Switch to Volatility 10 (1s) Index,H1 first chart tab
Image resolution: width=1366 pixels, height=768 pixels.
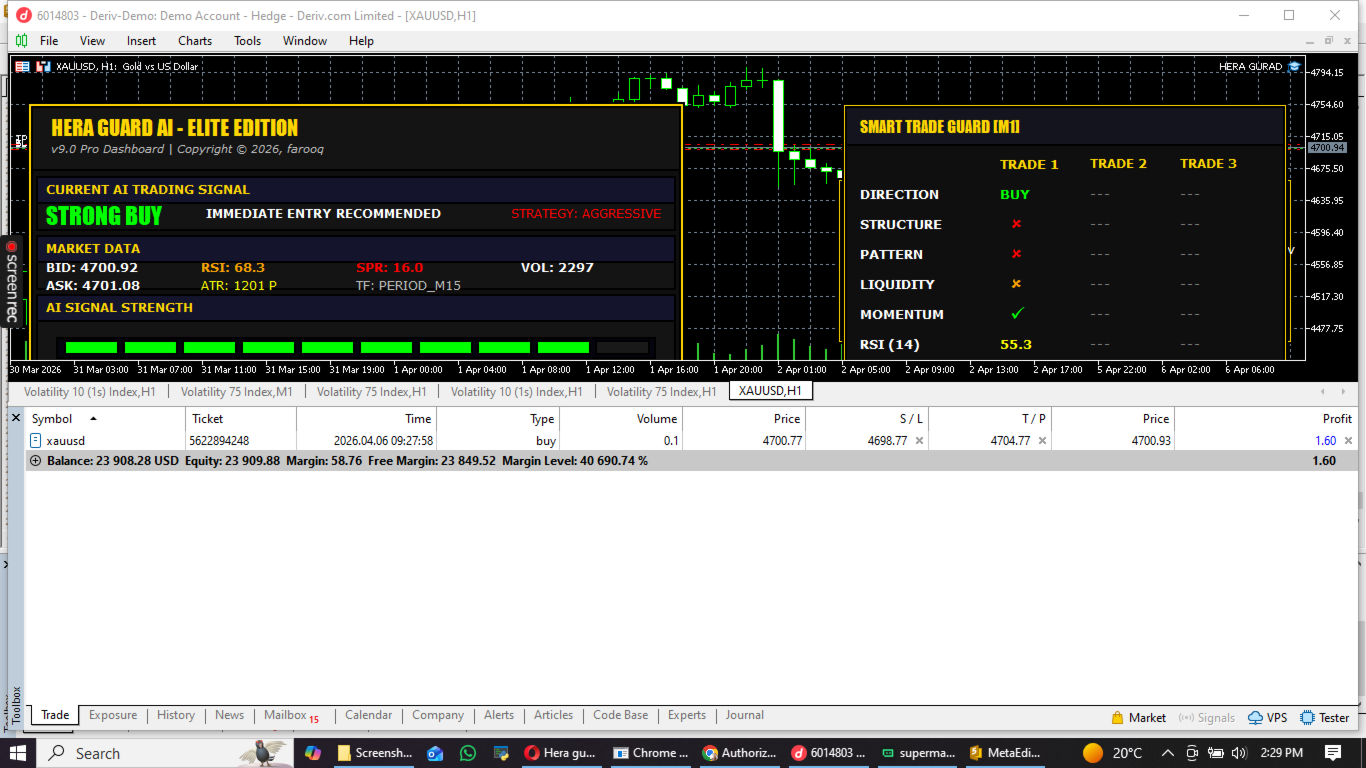tap(89, 392)
